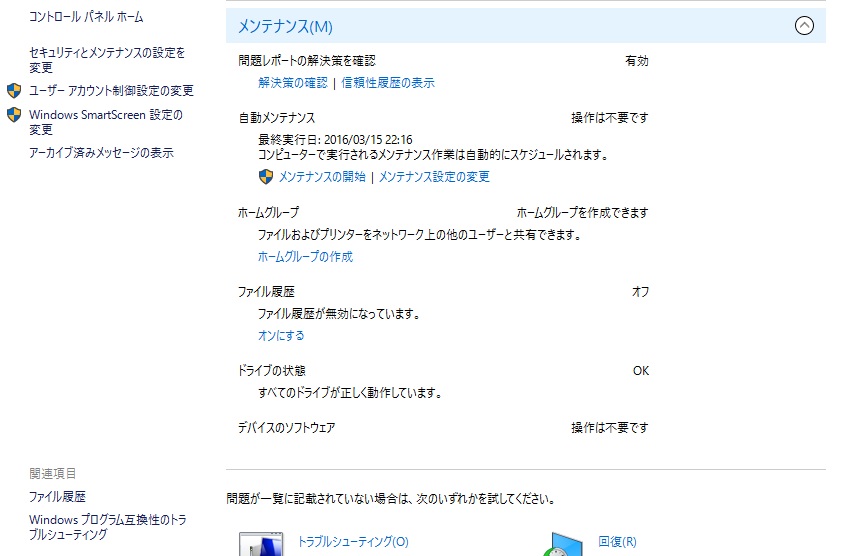Select すべてのドライブが正しく動作しています text
The width and height of the screenshot is (843, 556).
point(349,393)
